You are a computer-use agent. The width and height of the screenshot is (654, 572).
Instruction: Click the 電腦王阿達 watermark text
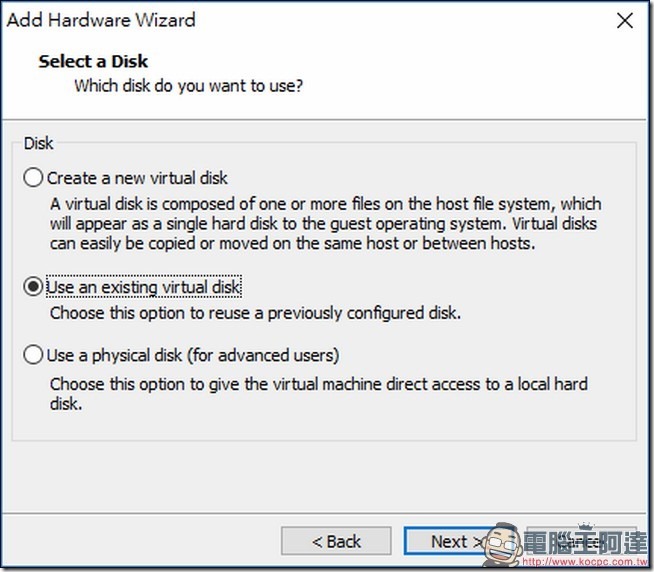585,542
